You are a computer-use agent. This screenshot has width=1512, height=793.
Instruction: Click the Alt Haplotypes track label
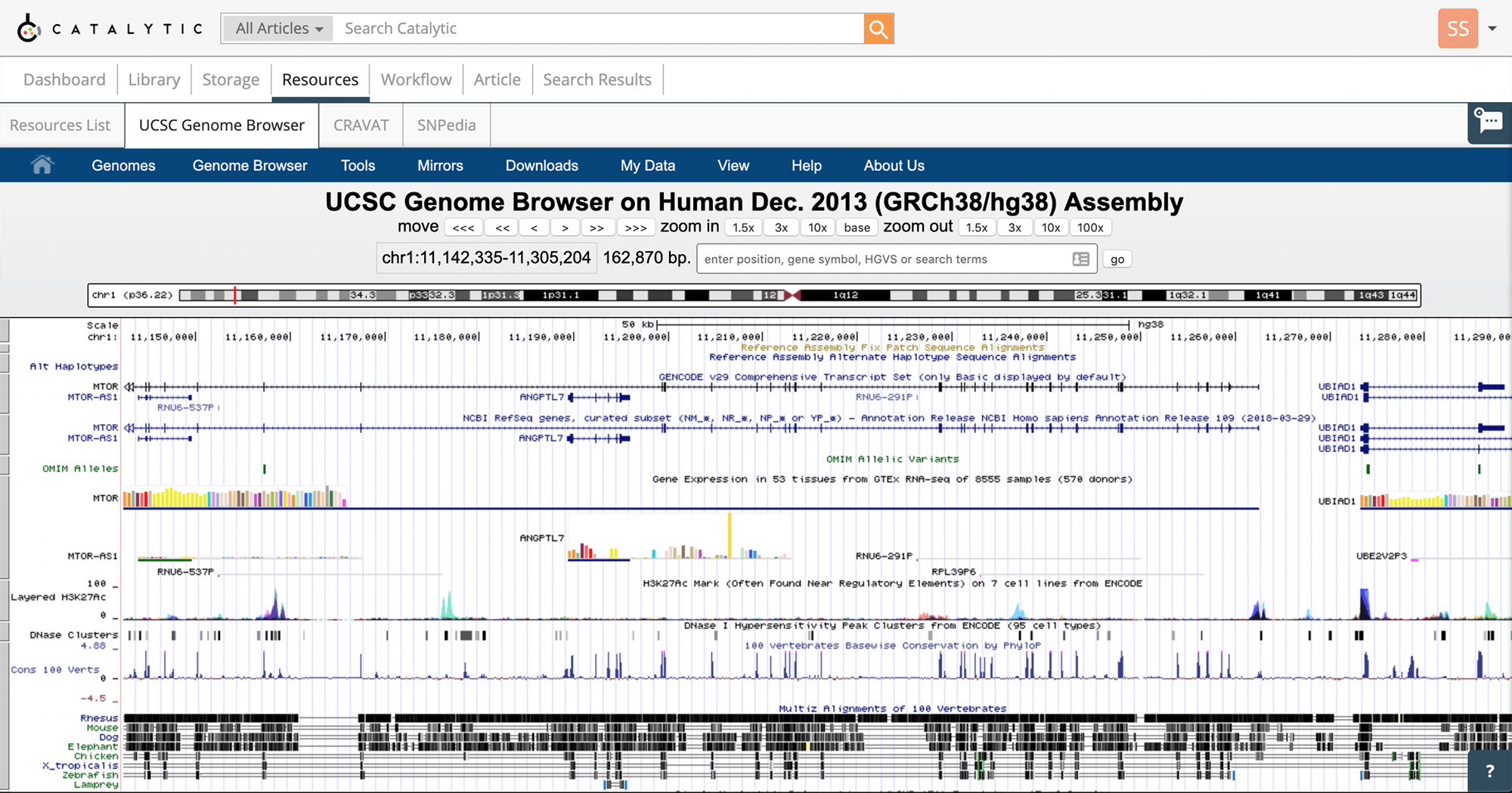tap(74, 366)
